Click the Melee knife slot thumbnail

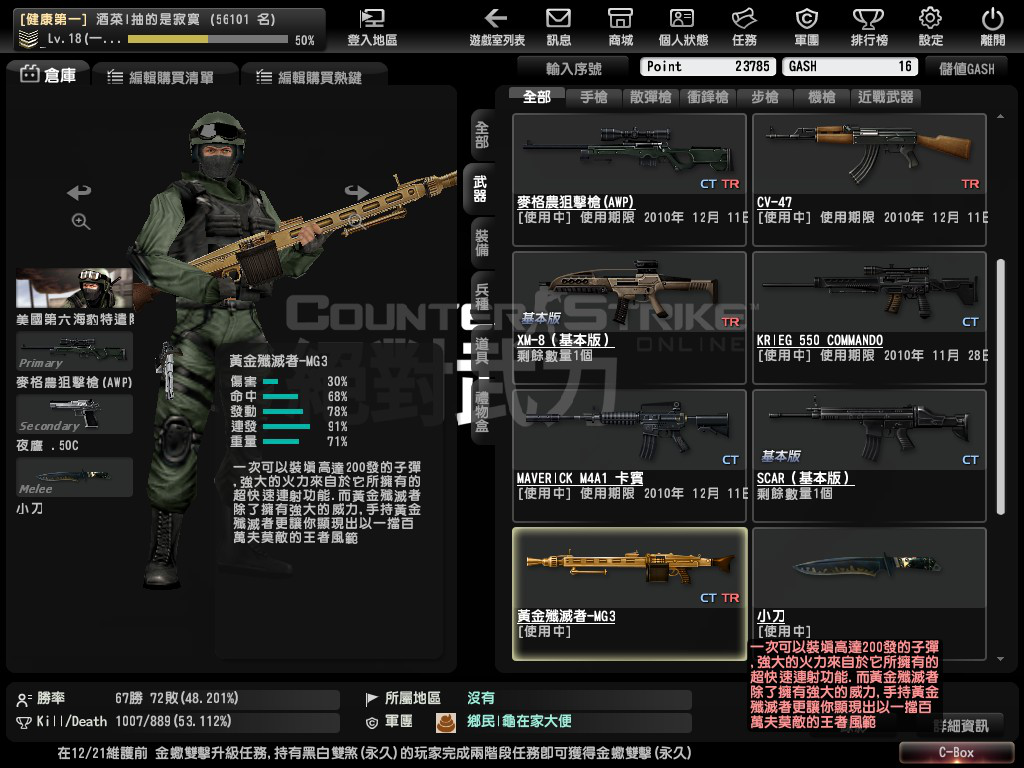click(x=74, y=477)
